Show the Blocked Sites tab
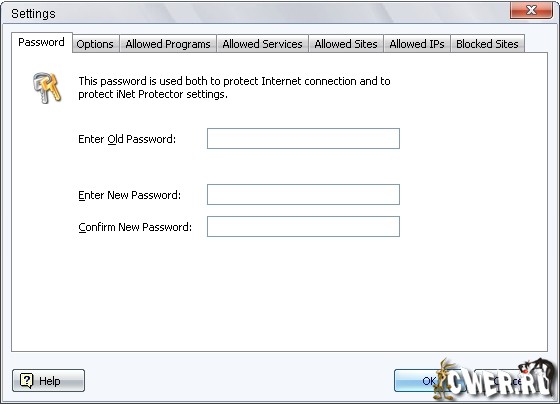Image resolution: width=560 pixels, height=404 pixels. [487, 44]
